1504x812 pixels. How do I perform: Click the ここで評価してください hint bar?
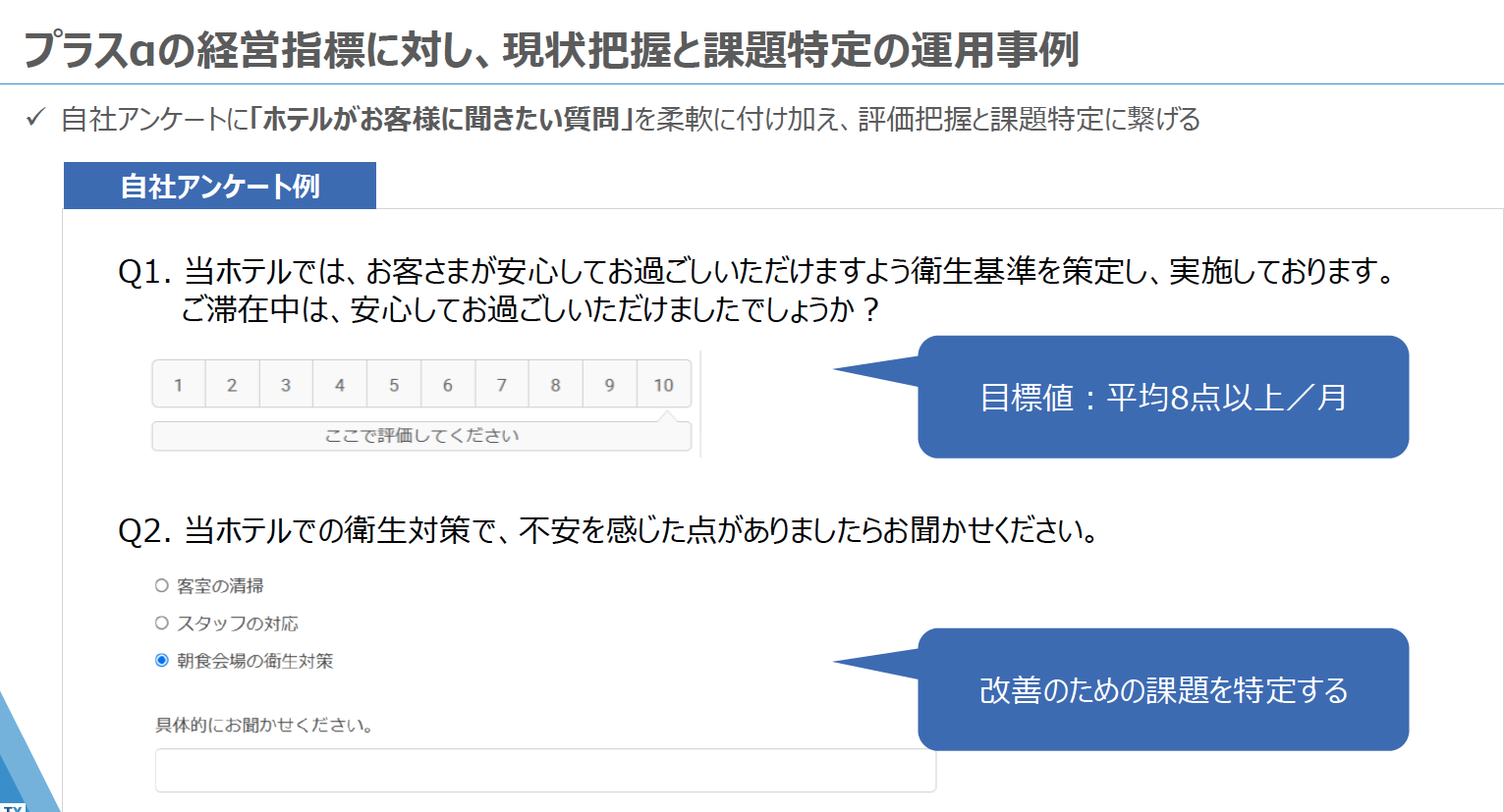pos(421,436)
